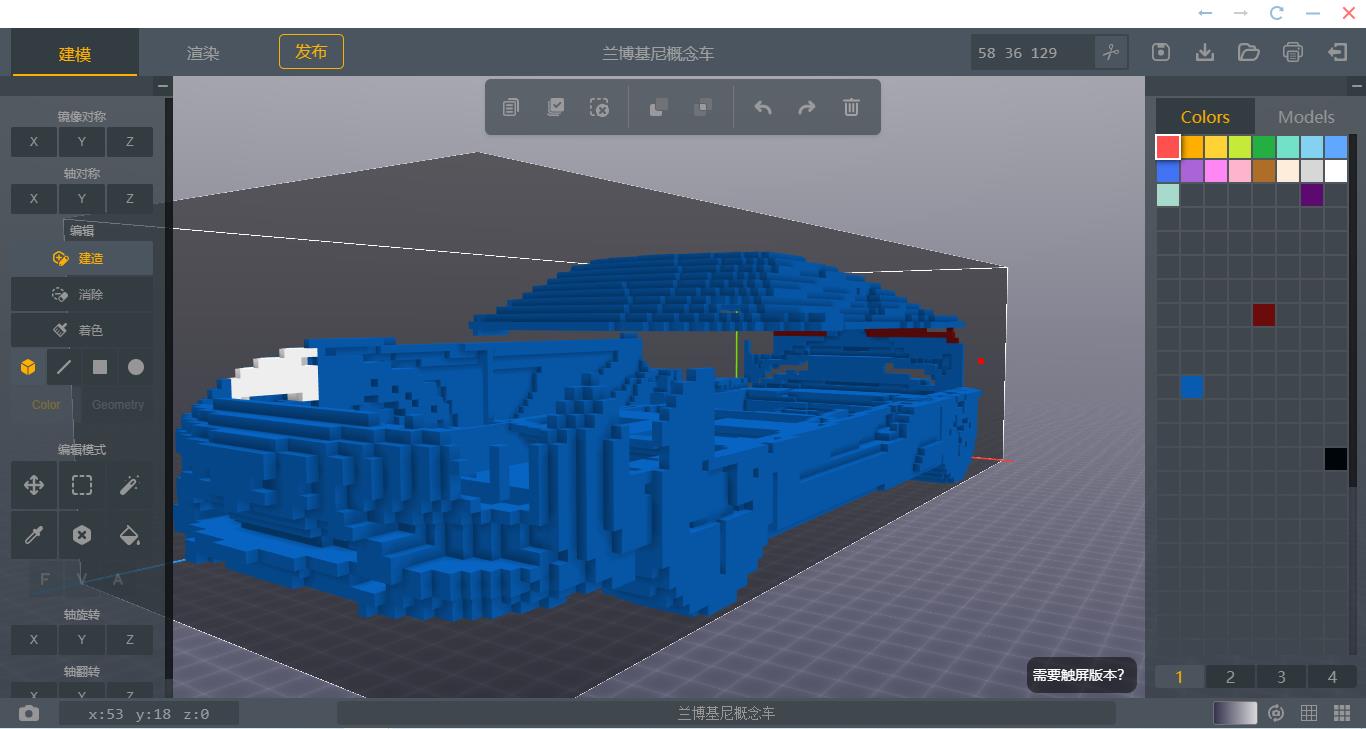Toggle the dense grid icon in status bar

click(1342, 713)
